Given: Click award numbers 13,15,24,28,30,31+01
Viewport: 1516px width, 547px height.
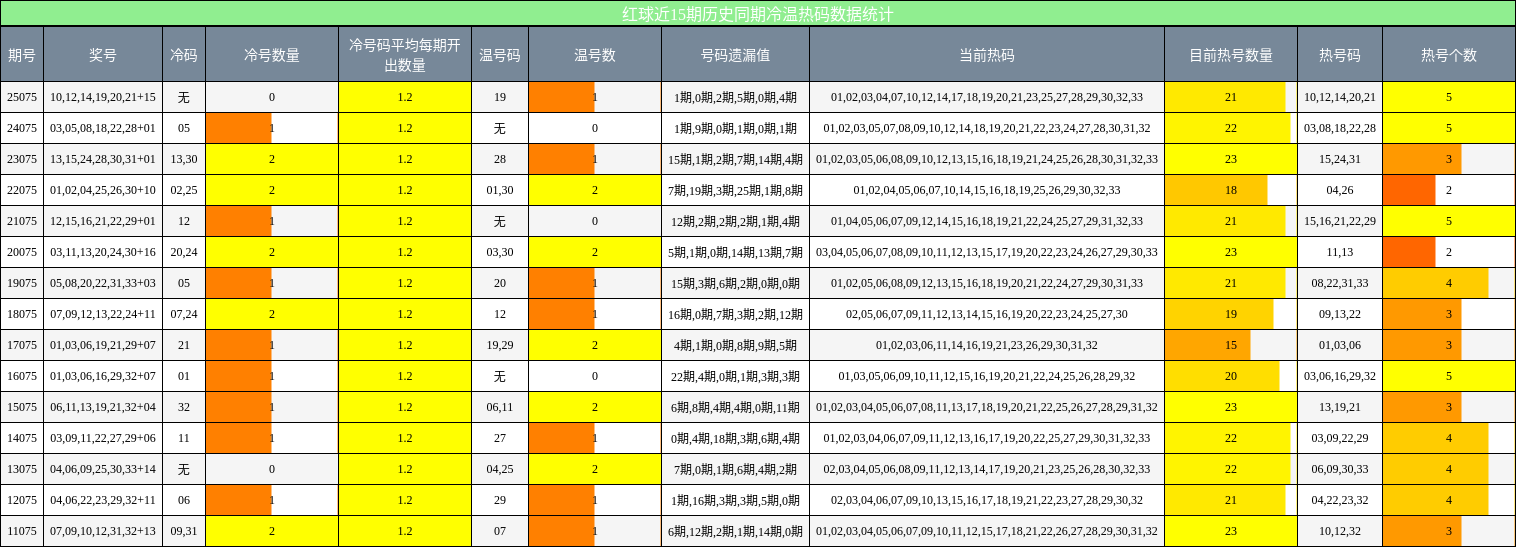Looking at the screenshot, I should tap(103, 159).
